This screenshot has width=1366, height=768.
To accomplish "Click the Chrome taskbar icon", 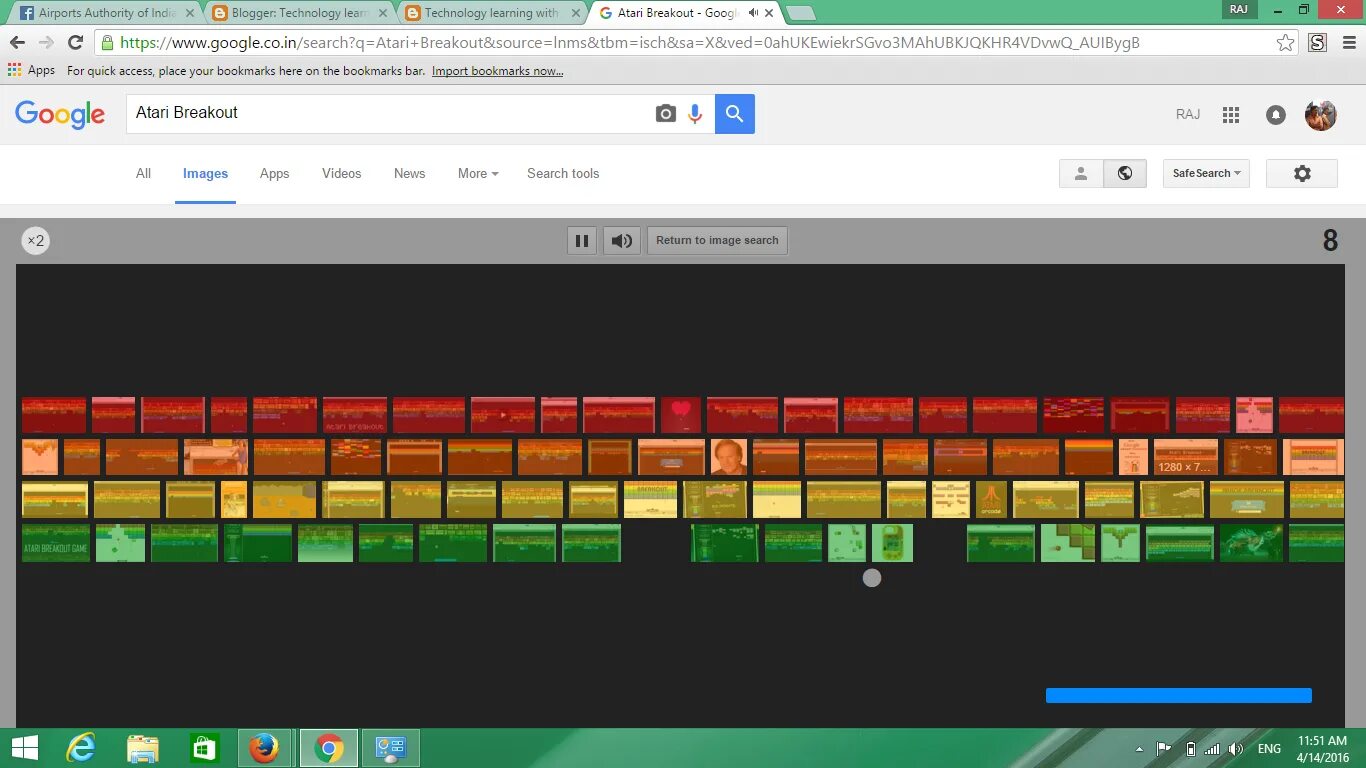I will coord(328,748).
